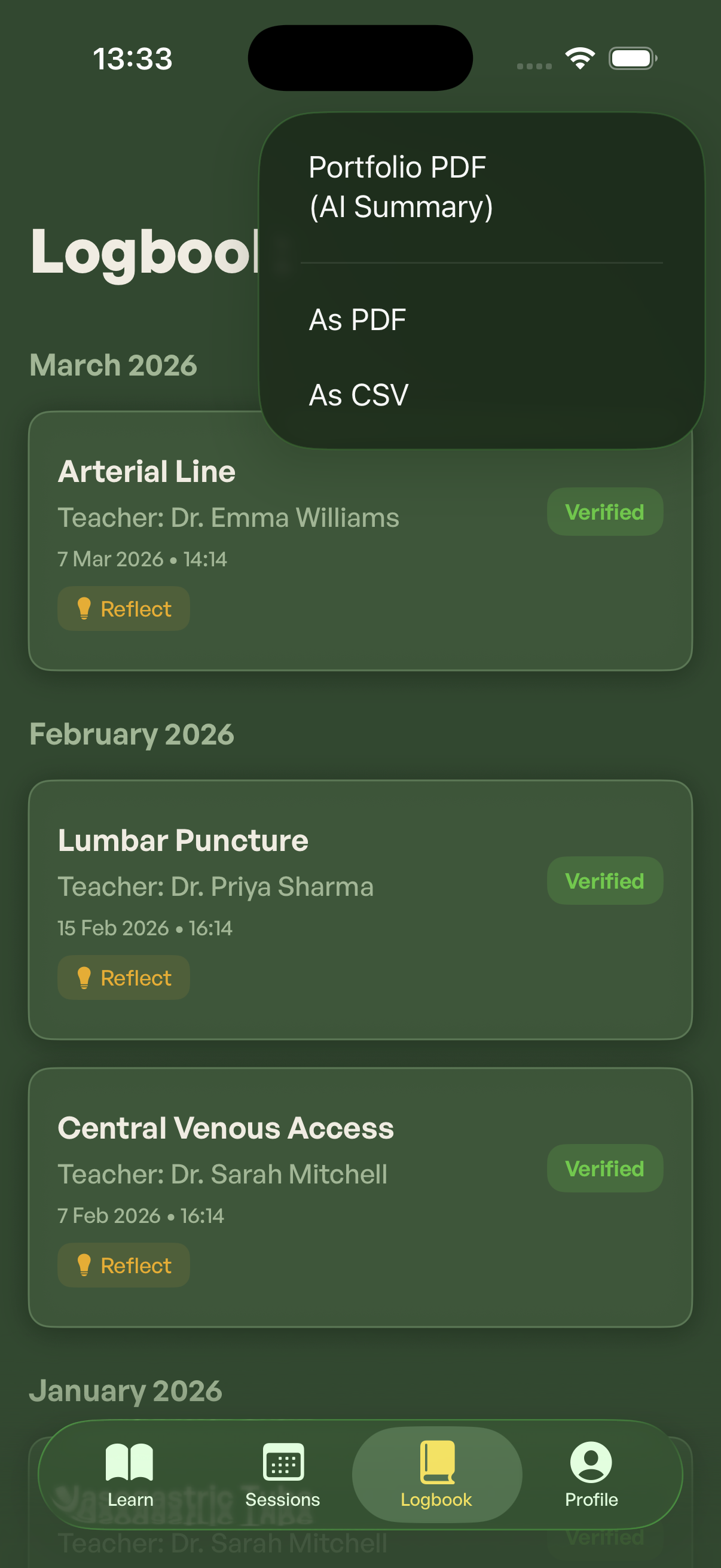Tap lightbulb icon on Lumbar Puncture card
721x1568 pixels.
point(84,978)
